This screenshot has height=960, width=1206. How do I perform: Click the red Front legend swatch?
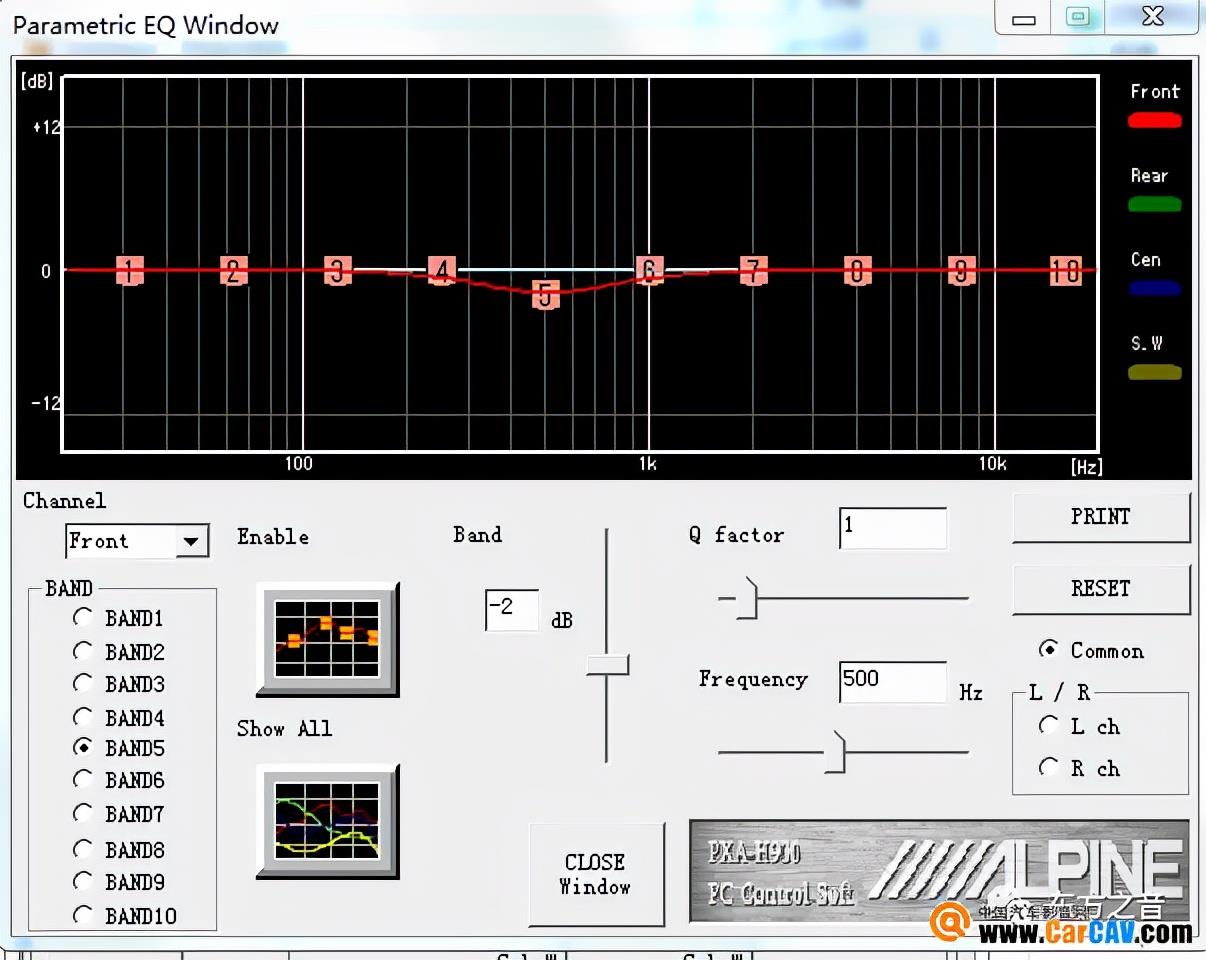click(x=1154, y=121)
